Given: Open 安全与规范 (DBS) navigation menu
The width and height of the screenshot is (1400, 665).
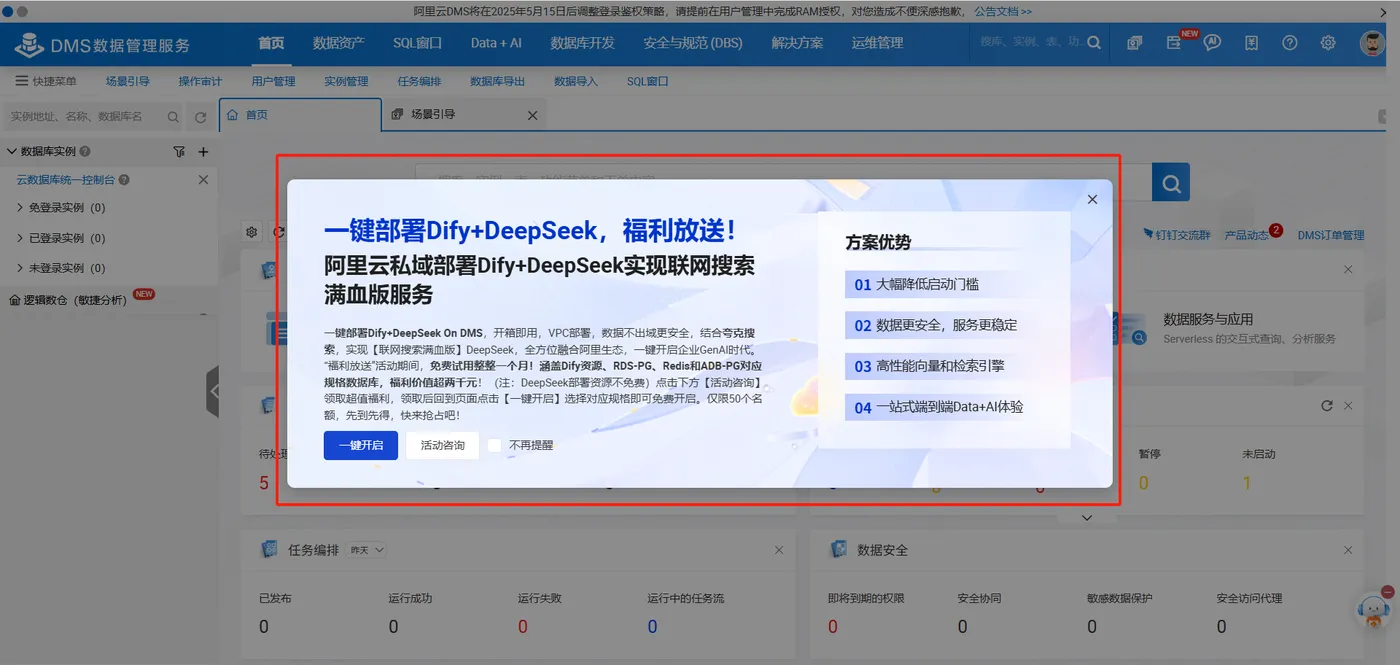Looking at the screenshot, I should coord(693,43).
